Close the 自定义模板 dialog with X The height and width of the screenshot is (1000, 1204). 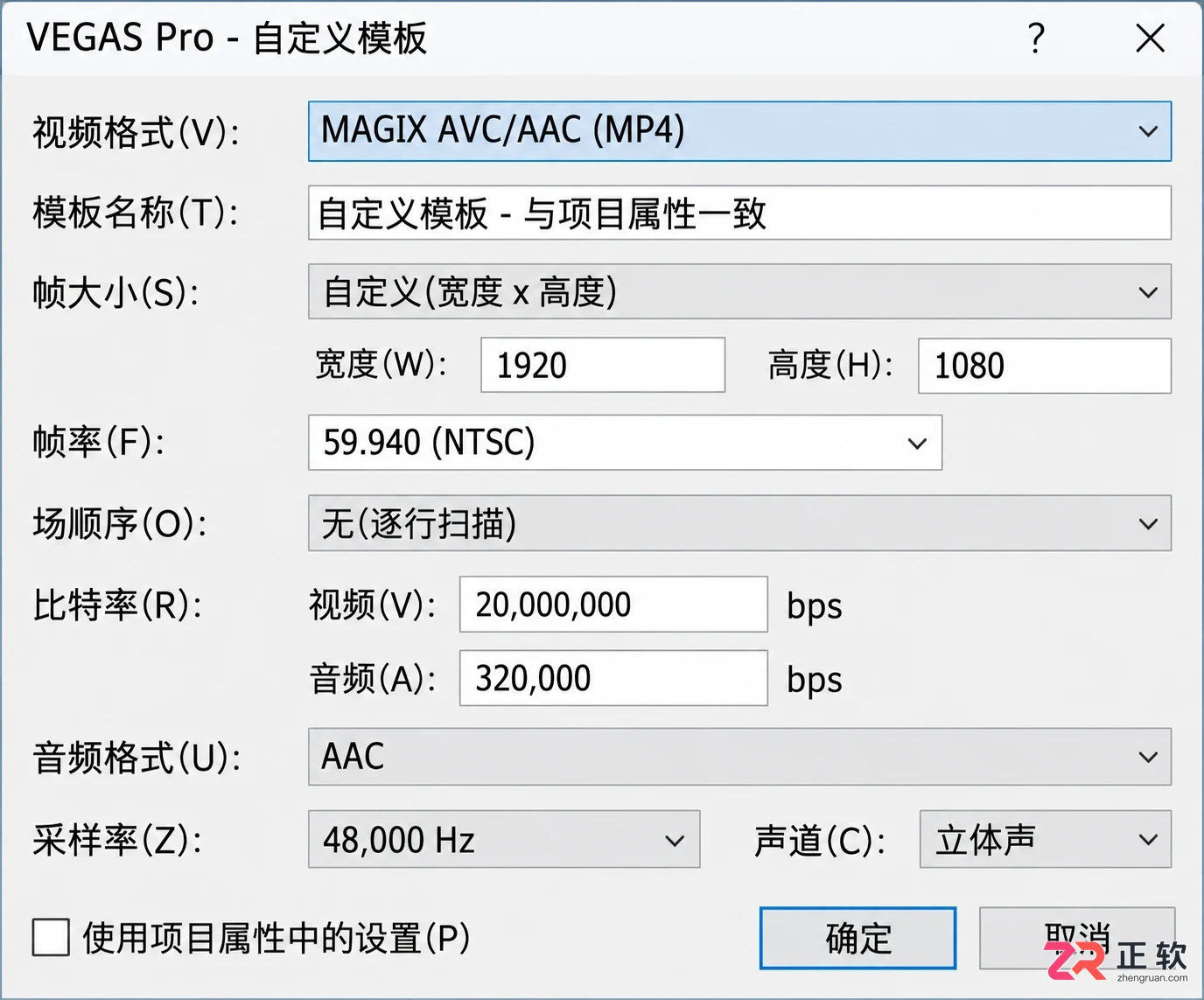coord(1150,38)
